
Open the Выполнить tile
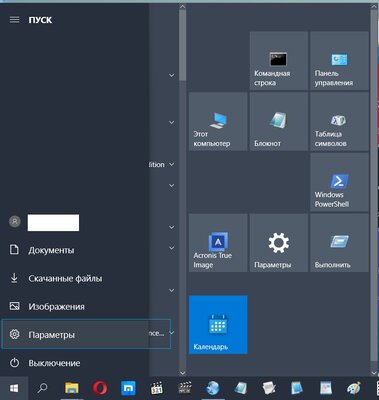(339, 243)
